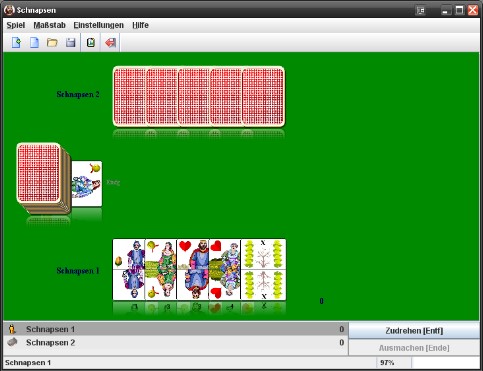Click the Schnapsen 1 status bar text
483x371 pixels.
click(28, 362)
